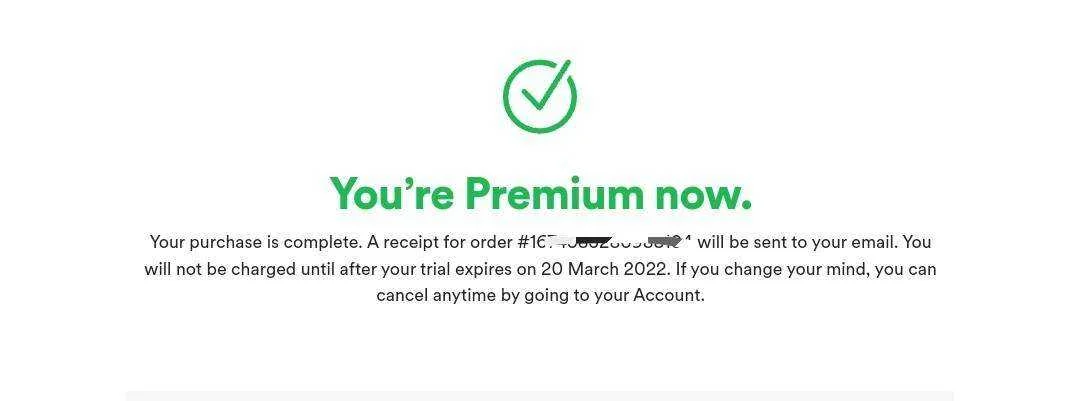Click the "You're Premium now." heading
Screen dimensions: 1080x401
point(540,195)
